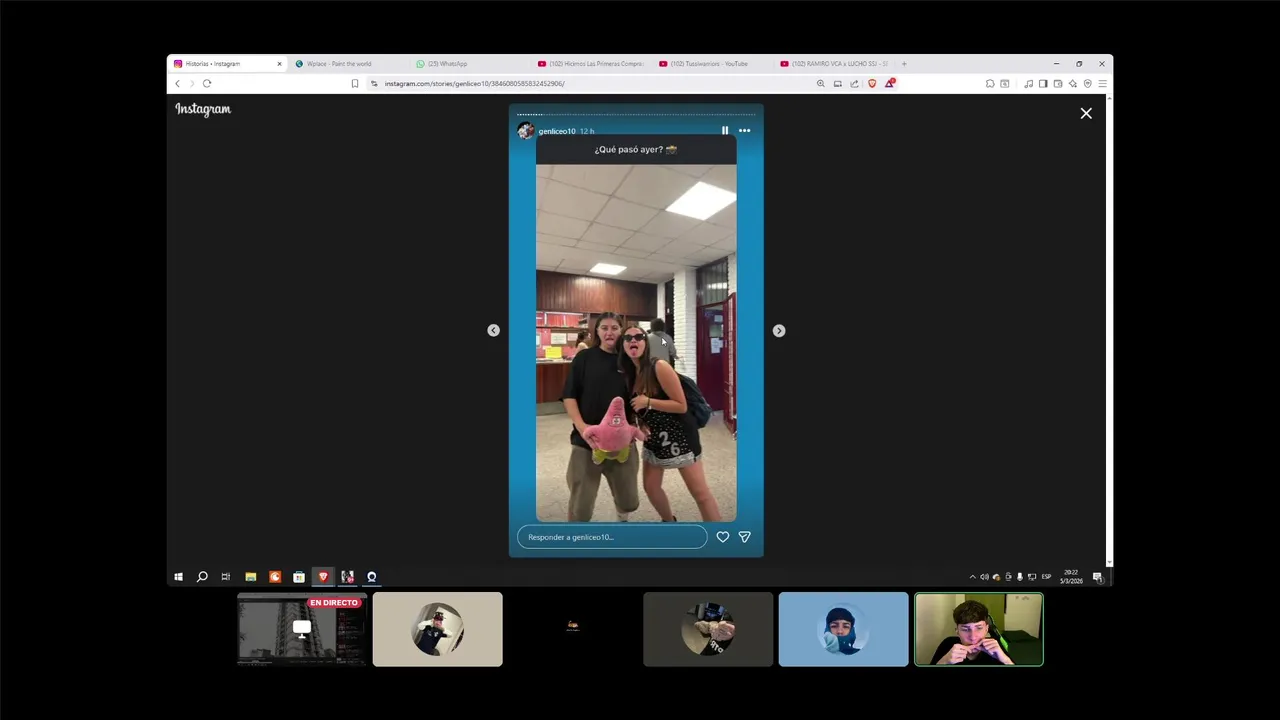Switch to the Hicimos Las Primeras Compras YouTube tab

592,64
